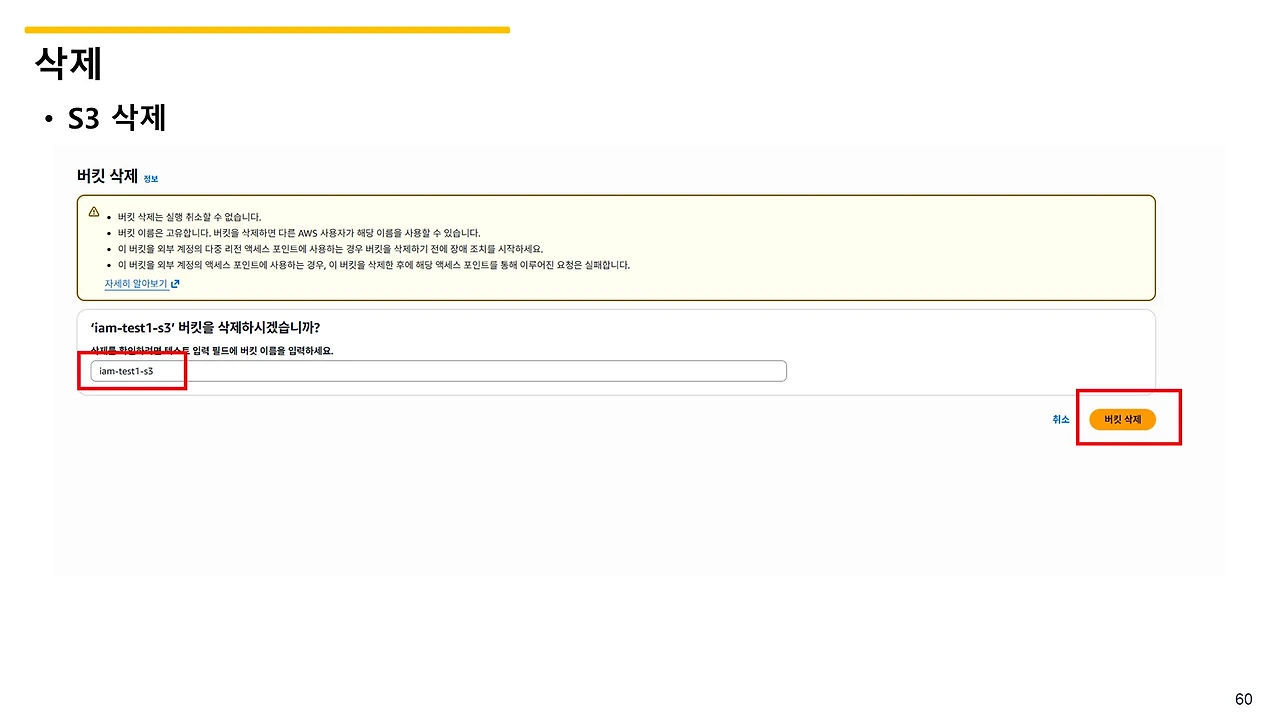This screenshot has height=720, width=1280.
Task: Click the warning triangle icon in the alert box
Action: [94, 212]
